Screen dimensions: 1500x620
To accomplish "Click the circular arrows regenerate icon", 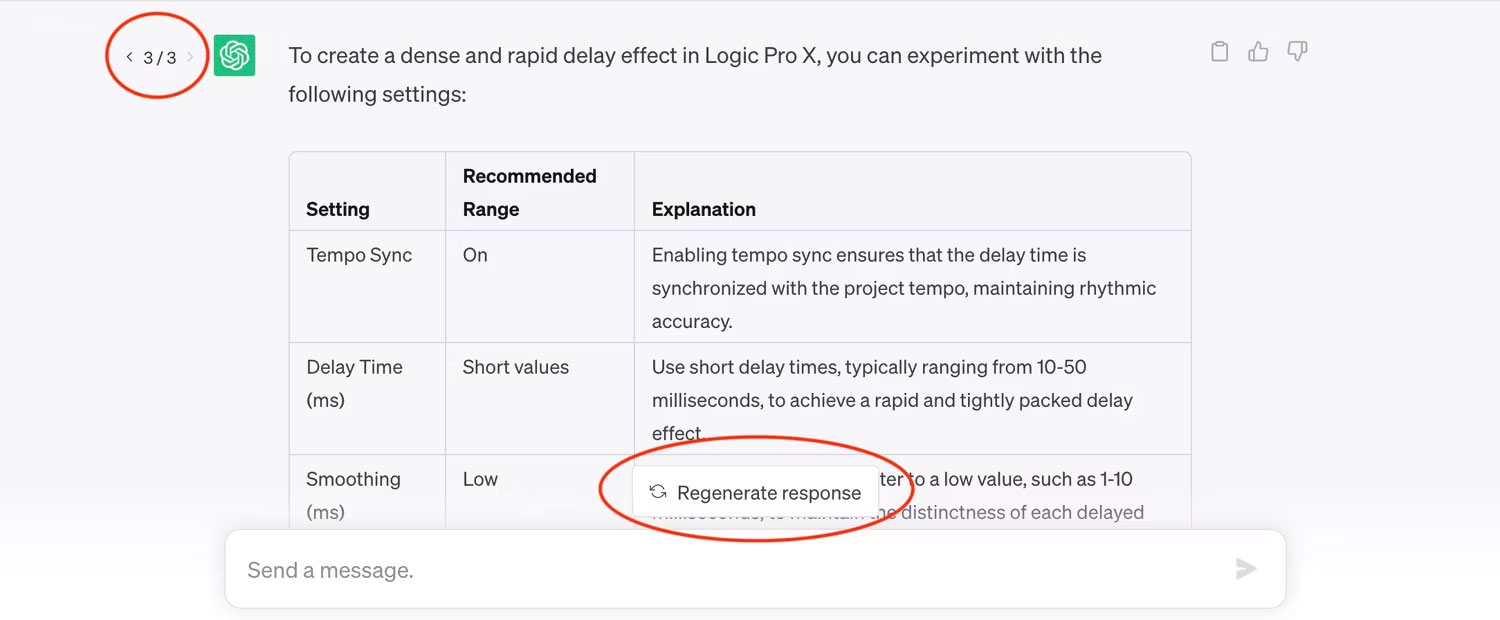I will [x=657, y=492].
